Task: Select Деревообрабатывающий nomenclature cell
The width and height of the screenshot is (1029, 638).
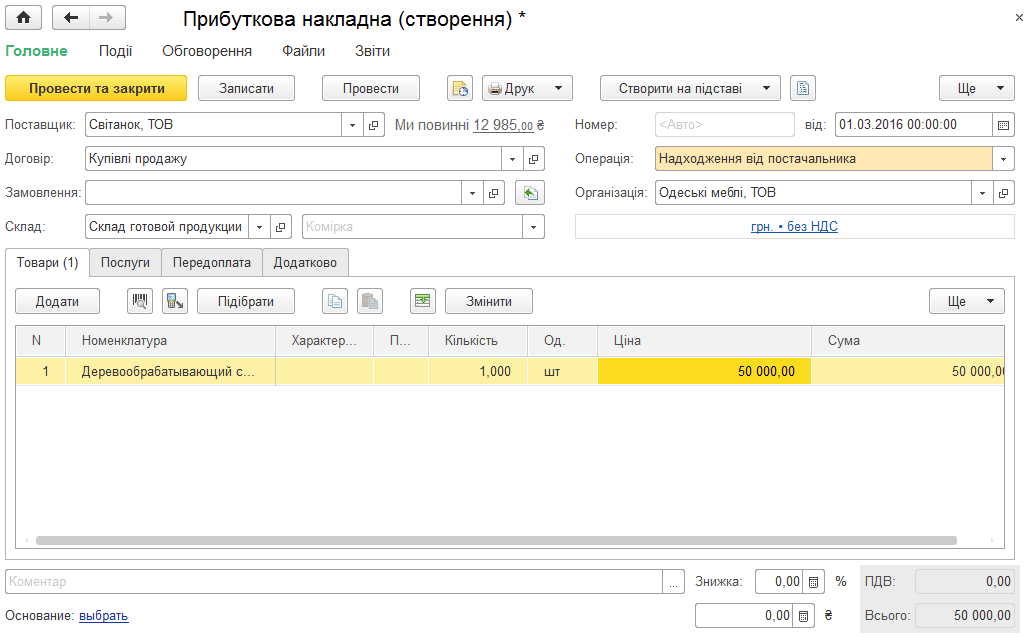Action: point(170,372)
